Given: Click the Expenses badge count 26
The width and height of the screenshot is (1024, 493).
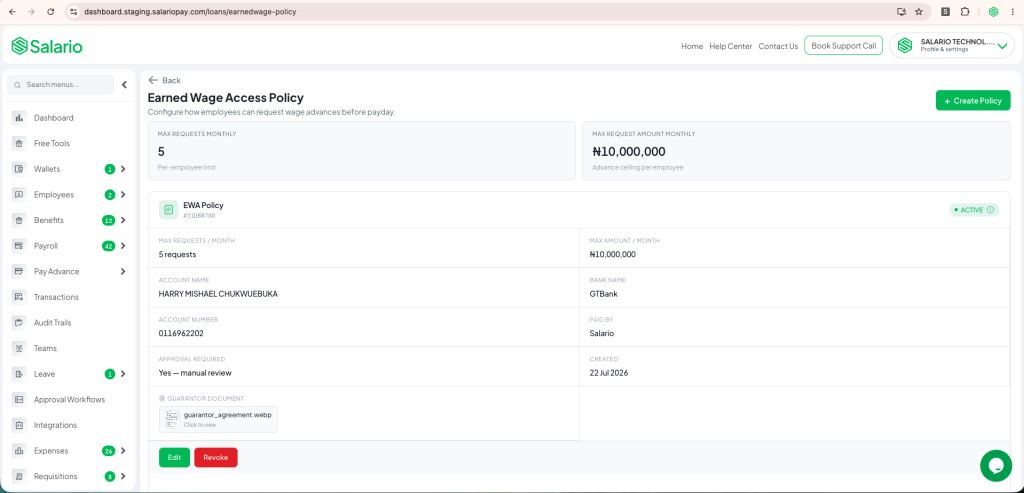Looking at the screenshot, I should click(x=108, y=451).
